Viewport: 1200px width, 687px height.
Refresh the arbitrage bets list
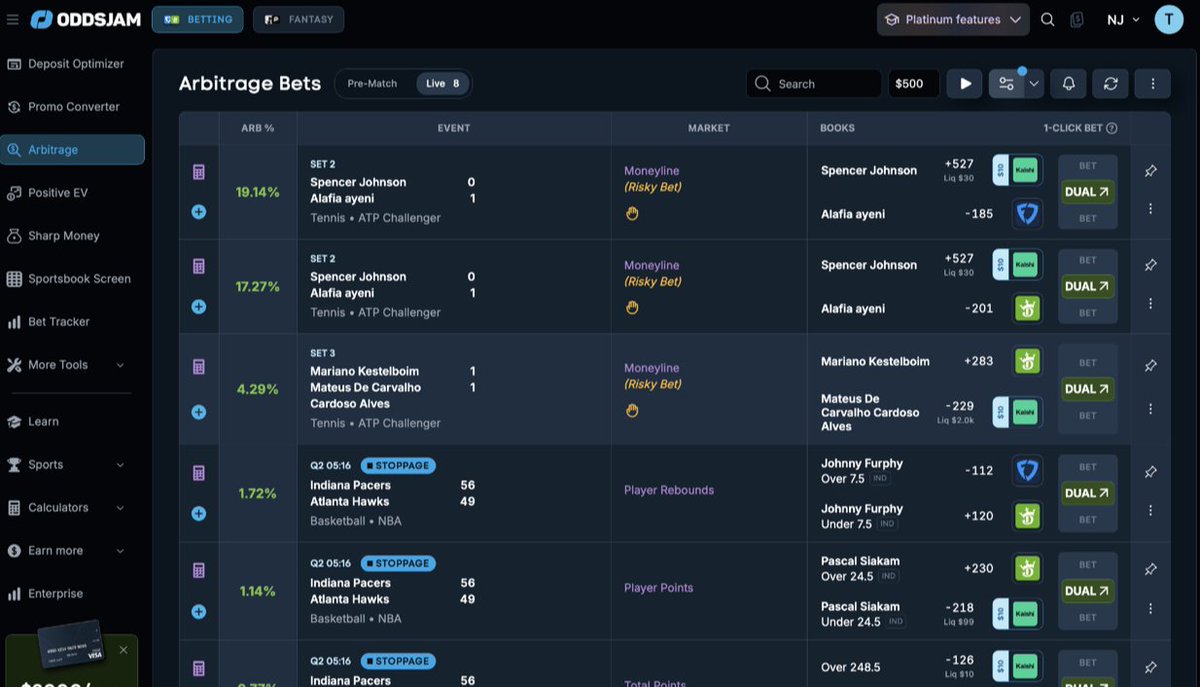tap(1110, 84)
